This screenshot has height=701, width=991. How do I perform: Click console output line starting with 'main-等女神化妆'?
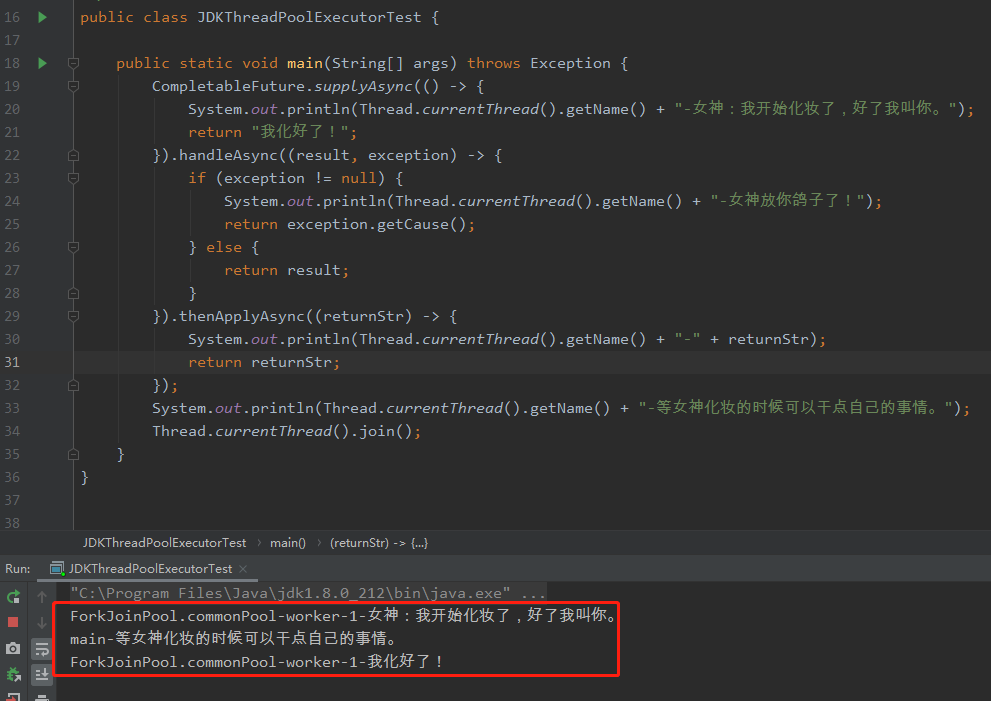tap(234, 639)
